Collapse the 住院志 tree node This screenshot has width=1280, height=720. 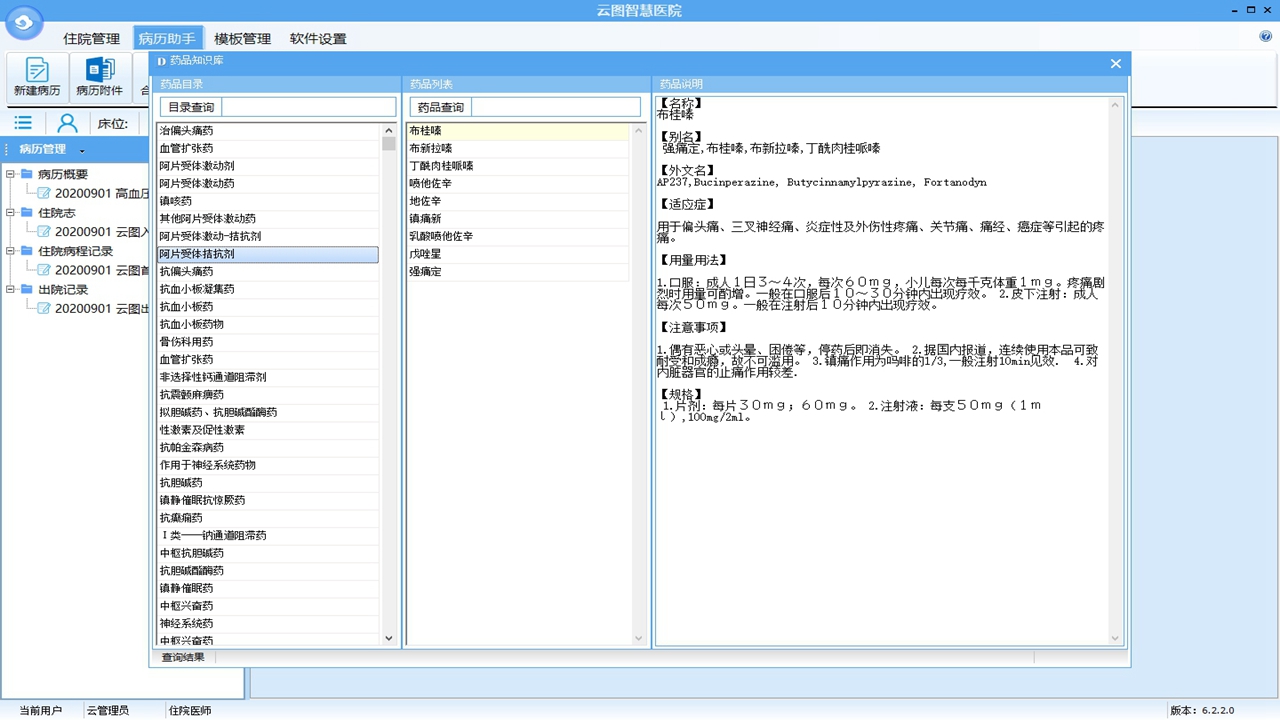tap(11, 213)
